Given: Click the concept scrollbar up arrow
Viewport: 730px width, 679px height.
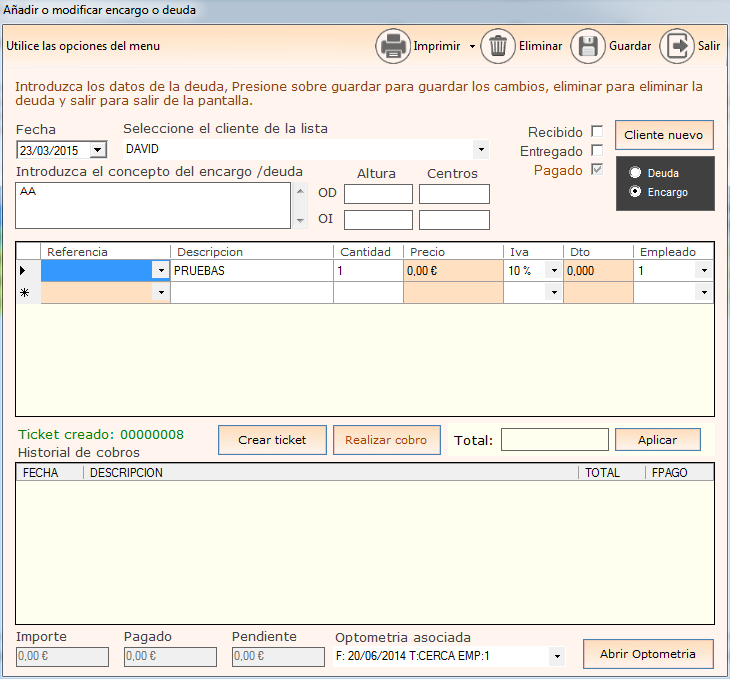Looking at the screenshot, I should [300, 191].
